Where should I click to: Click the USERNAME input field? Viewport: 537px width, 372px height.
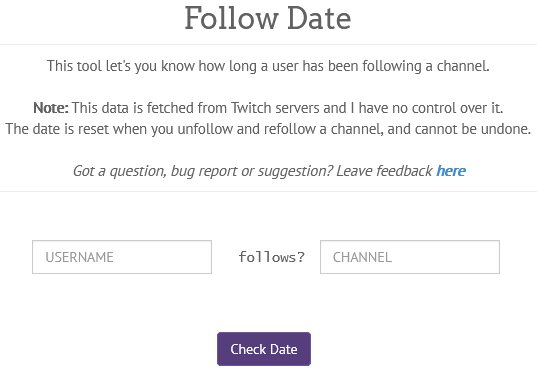(x=122, y=257)
